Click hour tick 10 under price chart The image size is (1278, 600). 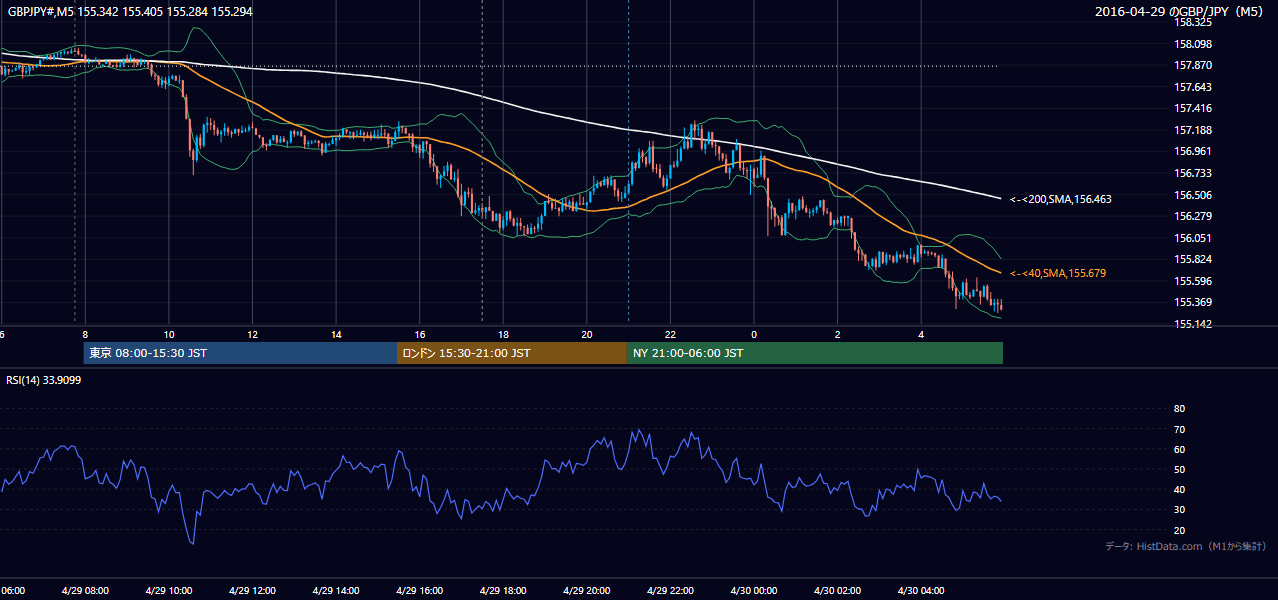[169, 334]
